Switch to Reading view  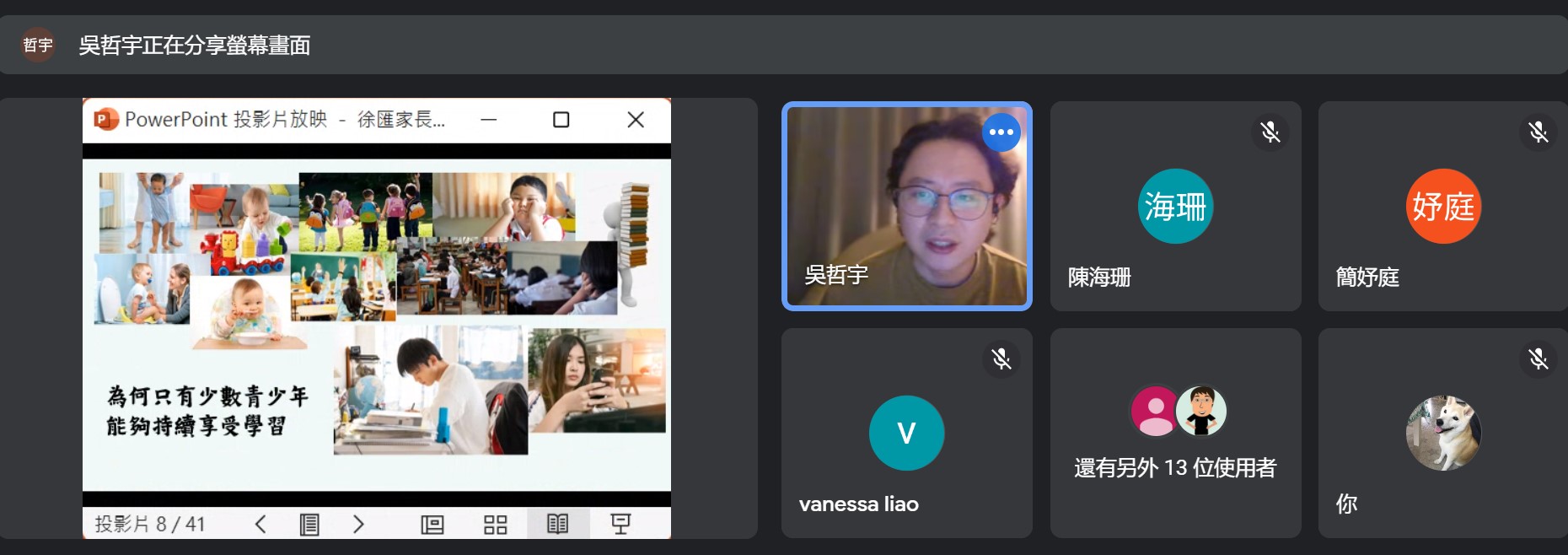point(557,524)
